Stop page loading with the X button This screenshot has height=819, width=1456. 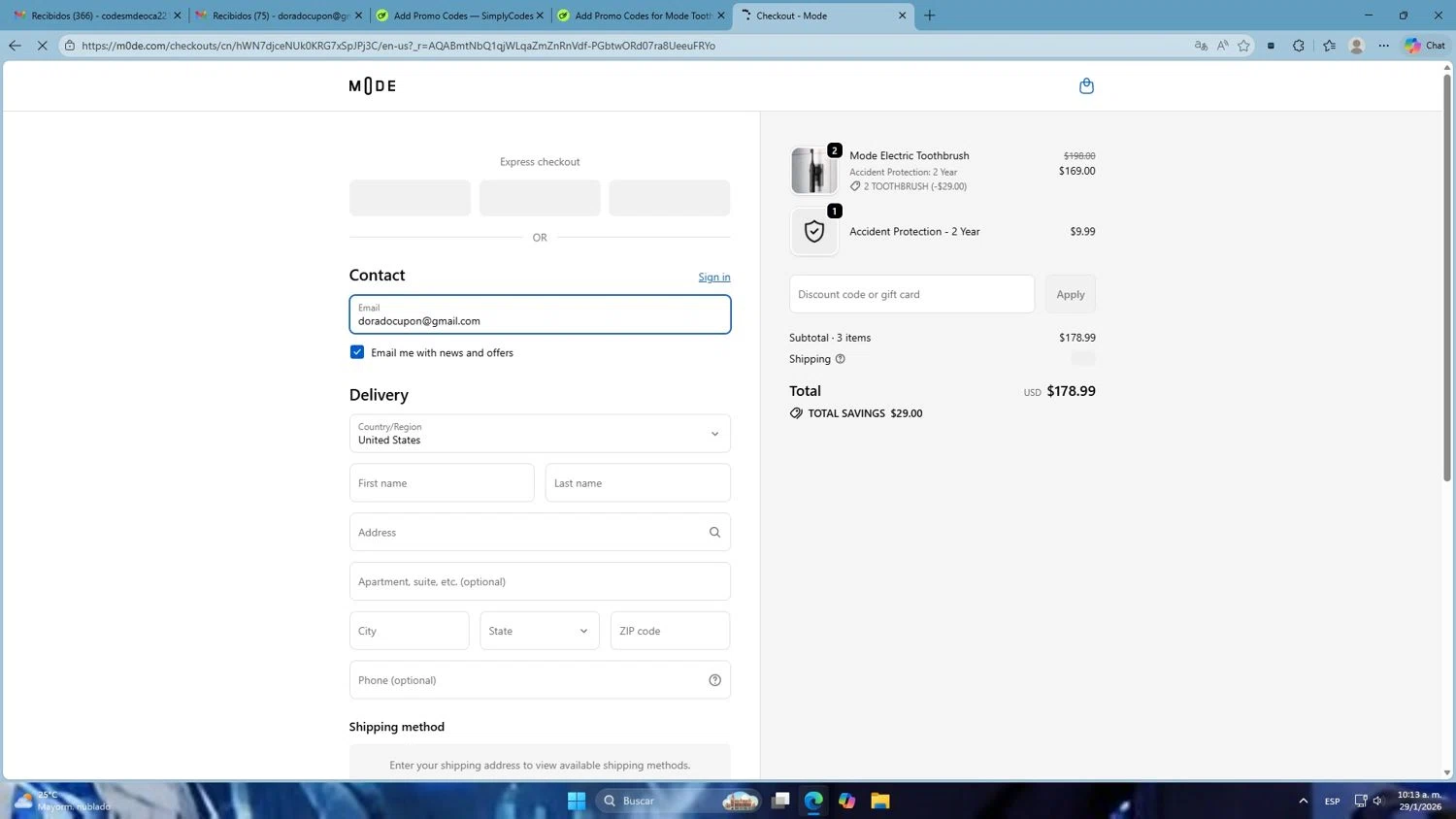click(x=42, y=46)
